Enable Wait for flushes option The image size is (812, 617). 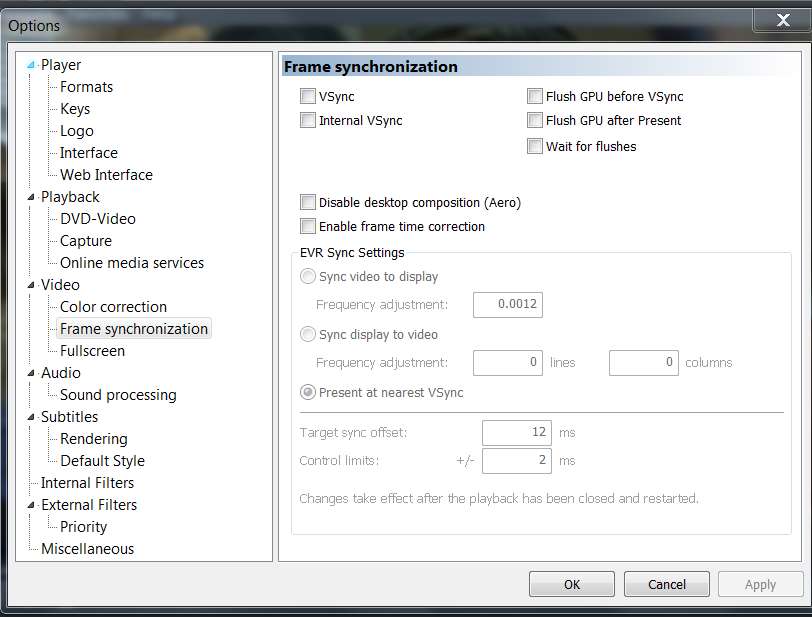[x=534, y=146]
